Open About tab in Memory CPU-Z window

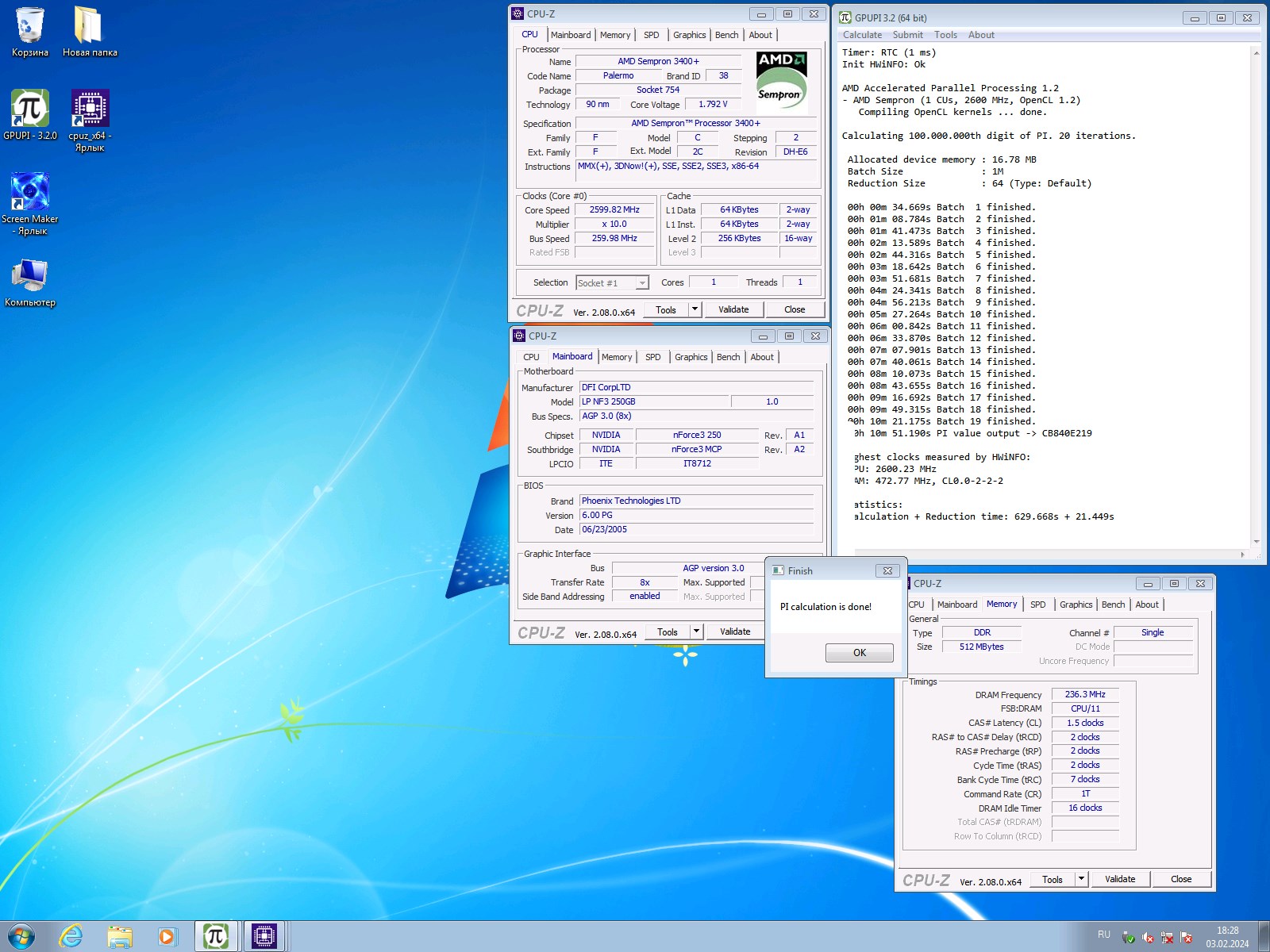(1147, 605)
